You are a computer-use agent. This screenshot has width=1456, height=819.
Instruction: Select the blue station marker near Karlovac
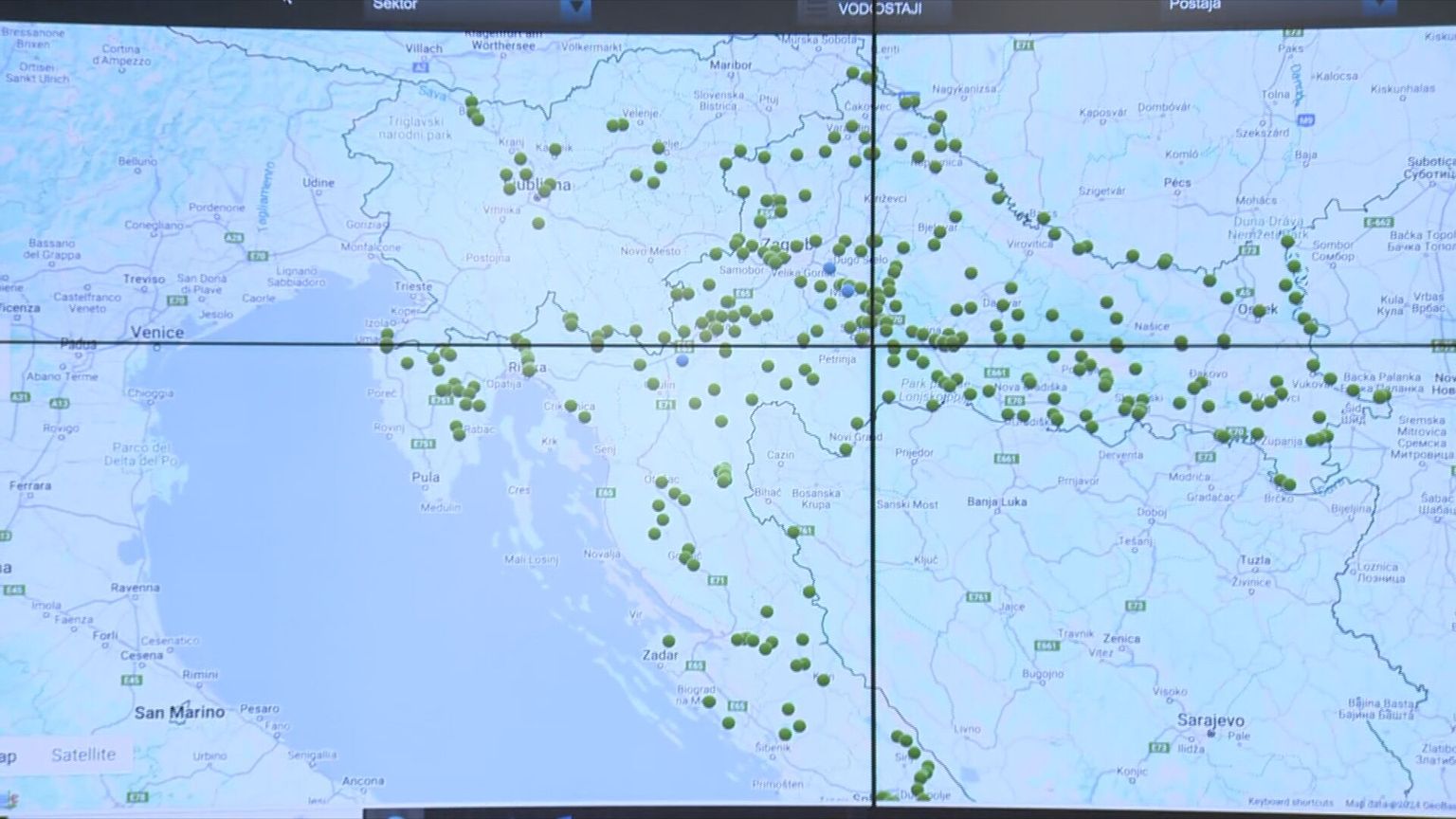[x=682, y=360]
